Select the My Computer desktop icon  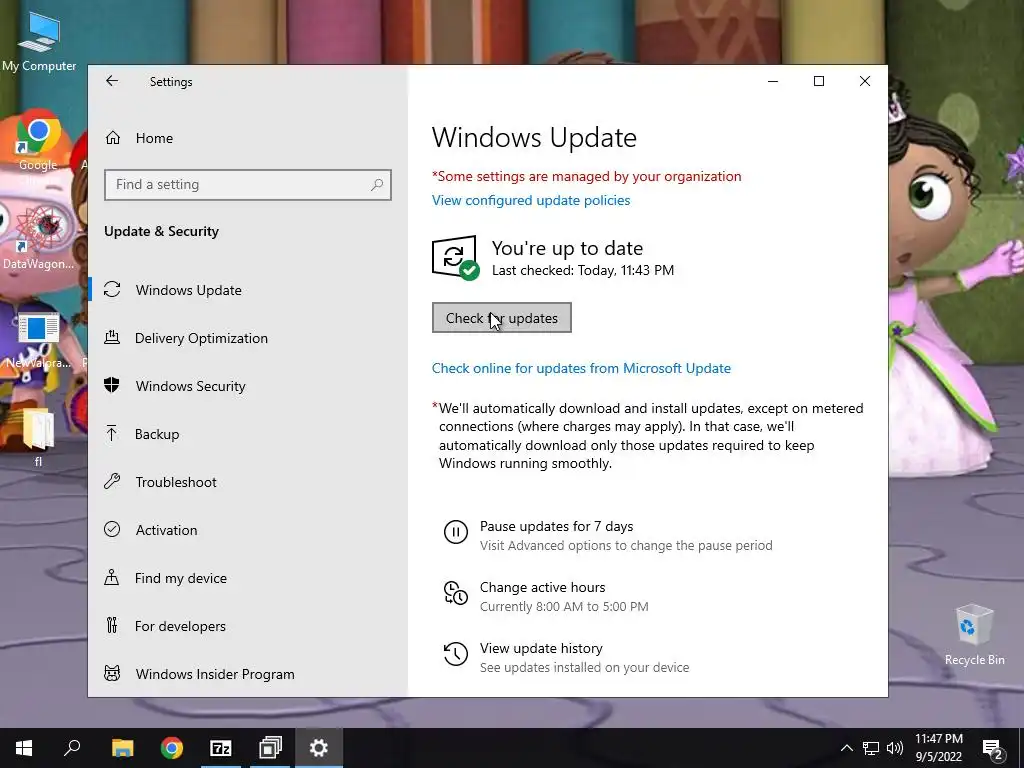tap(39, 42)
